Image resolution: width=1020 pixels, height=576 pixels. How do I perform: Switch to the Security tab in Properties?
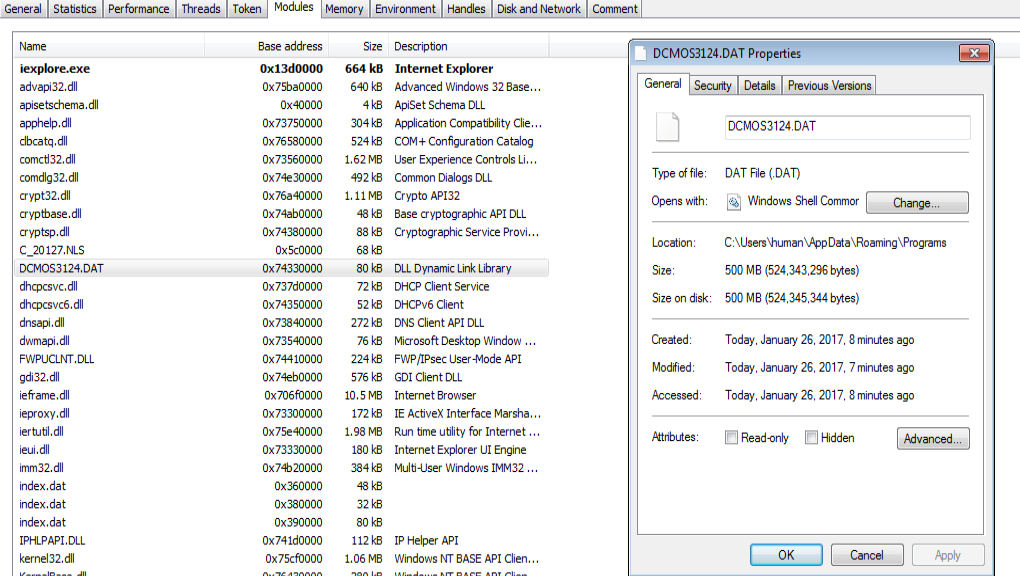click(712, 86)
